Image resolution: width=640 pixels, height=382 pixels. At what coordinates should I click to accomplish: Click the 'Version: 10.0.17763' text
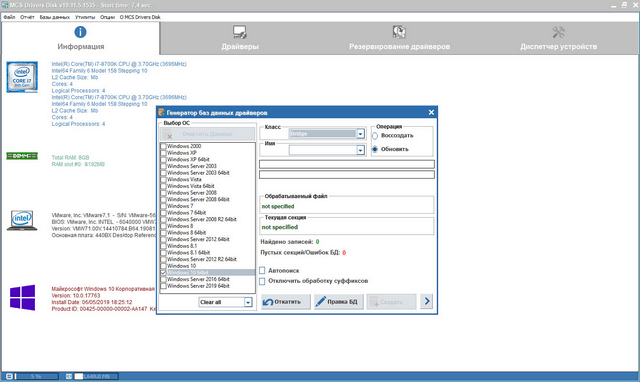(x=76, y=295)
